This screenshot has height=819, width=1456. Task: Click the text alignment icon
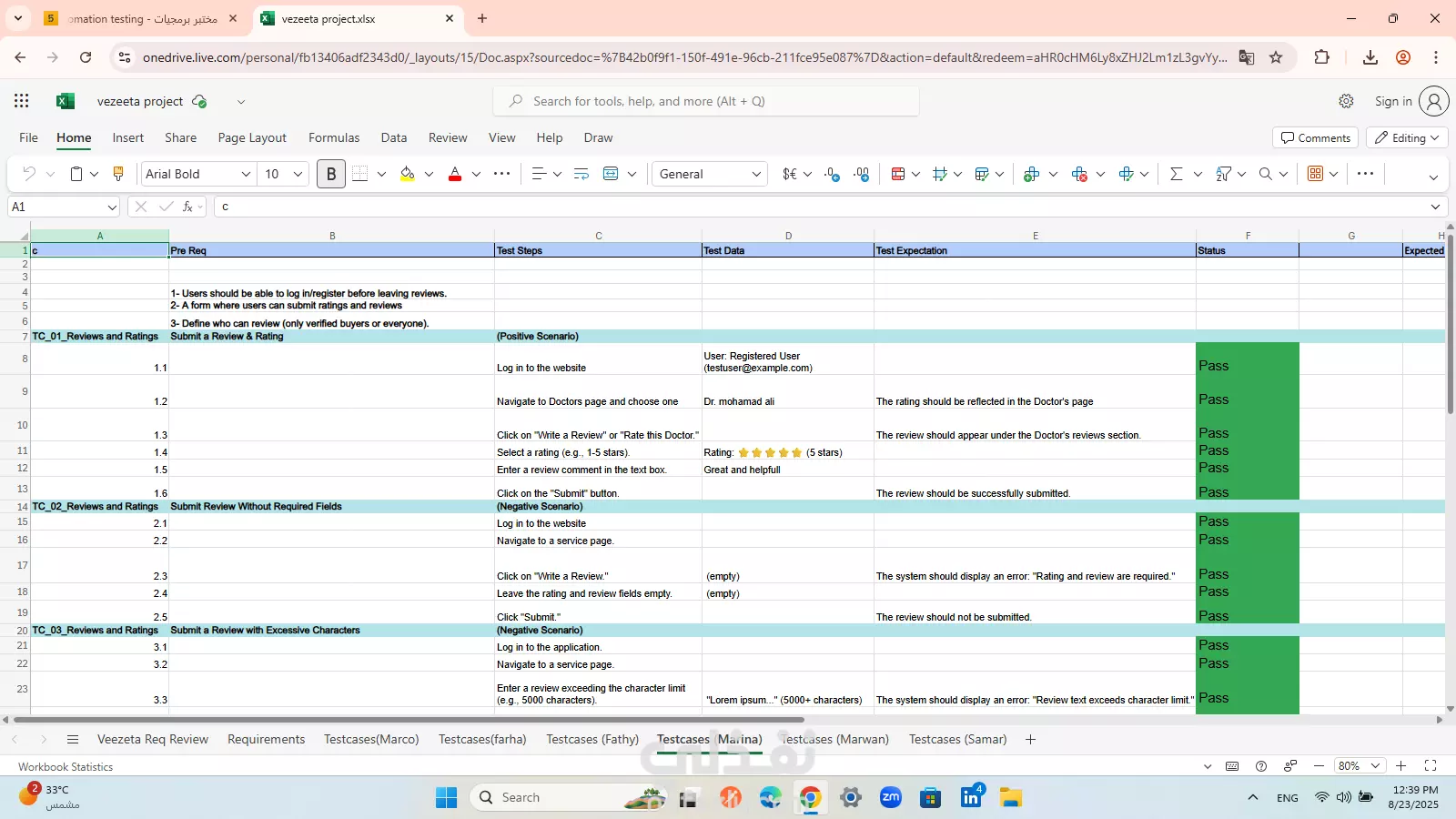539,174
